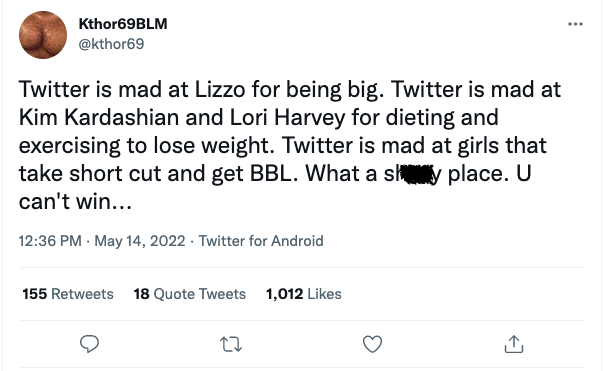Open the Kthor69BLM display name
The height and width of the screenshot is (371, 604).
[x=123, y=24]
